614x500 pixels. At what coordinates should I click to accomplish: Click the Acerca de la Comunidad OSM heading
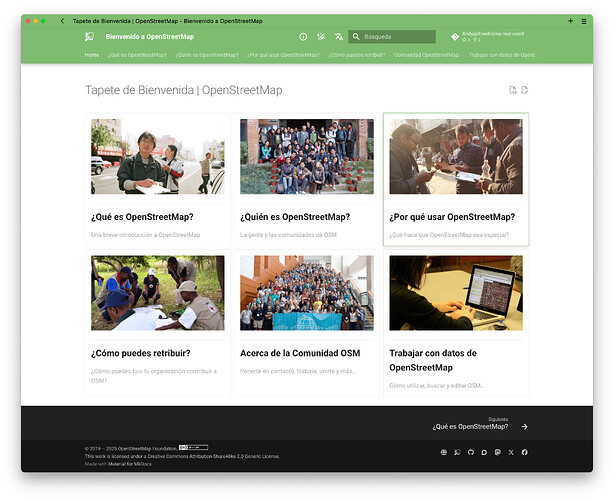click(x=300, y=353)
